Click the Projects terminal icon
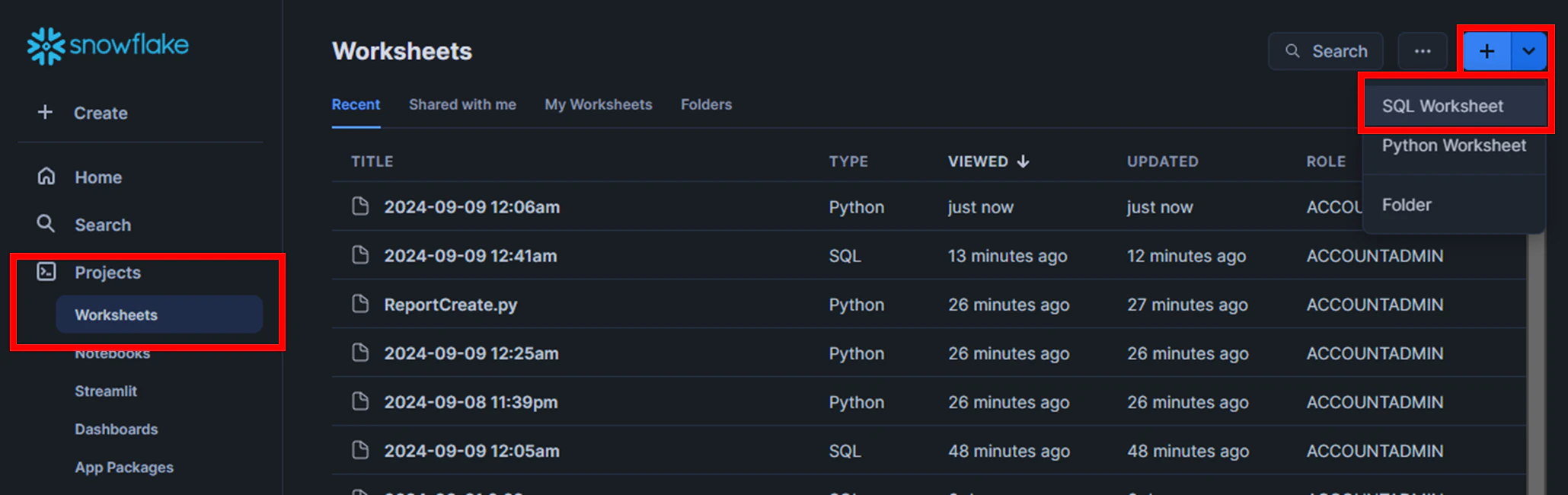Screen dimensions: 1568x495 coord(46,272)
